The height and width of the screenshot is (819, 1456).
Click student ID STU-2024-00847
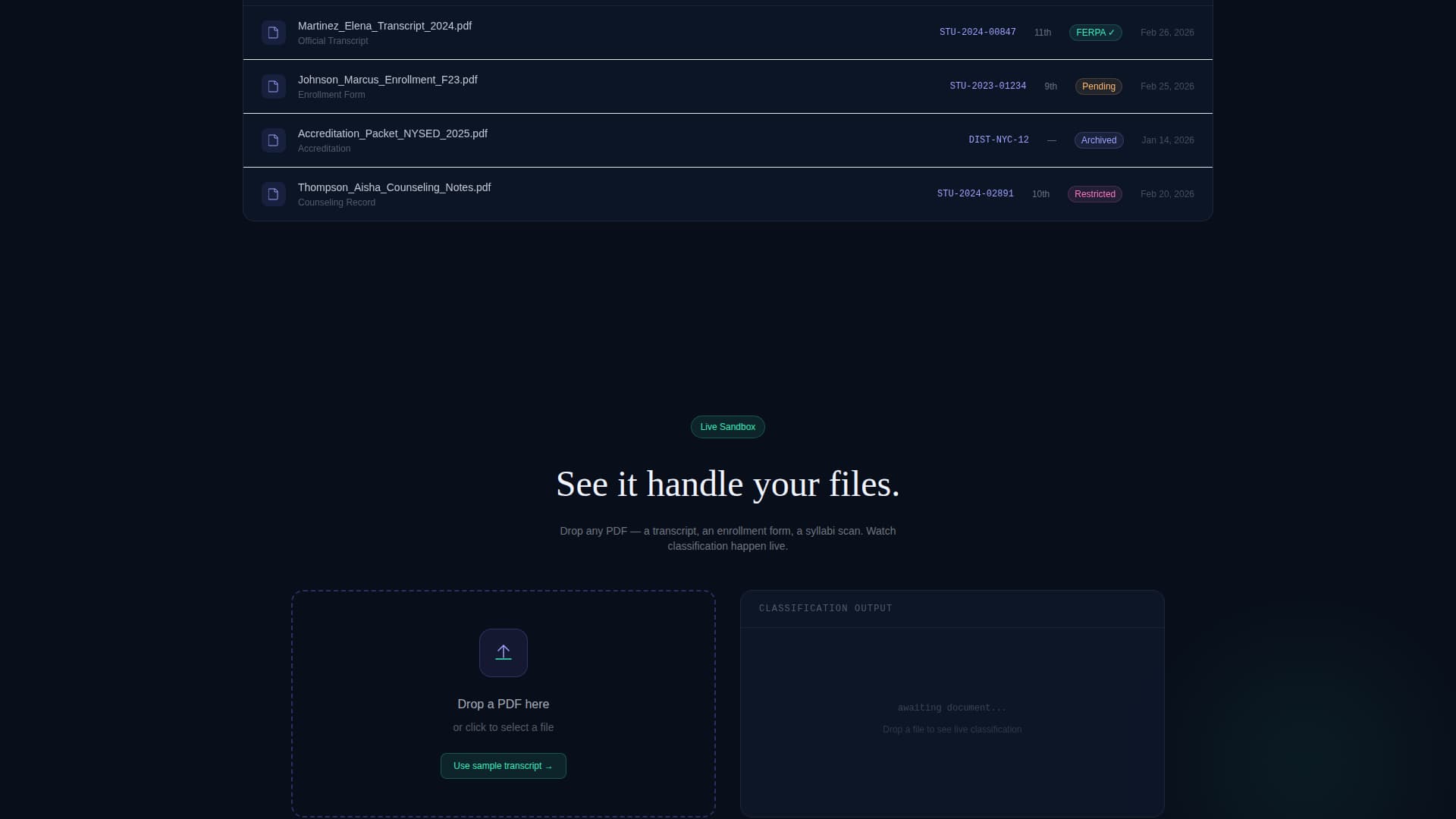point(977,33)
